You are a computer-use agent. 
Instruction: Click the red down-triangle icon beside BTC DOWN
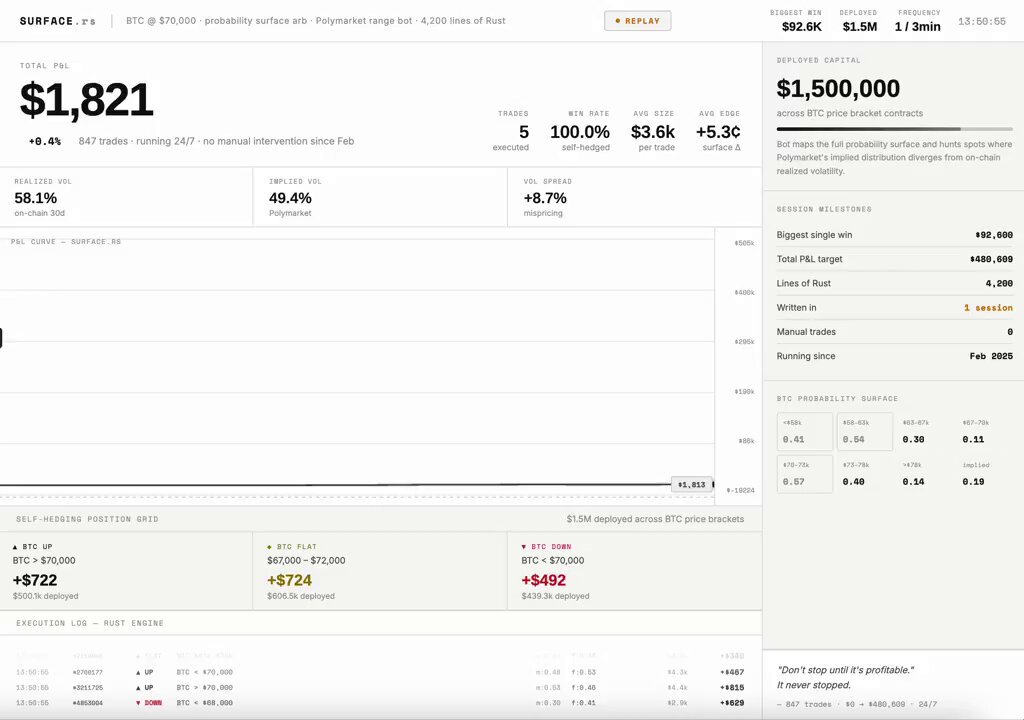click(524, 547)
